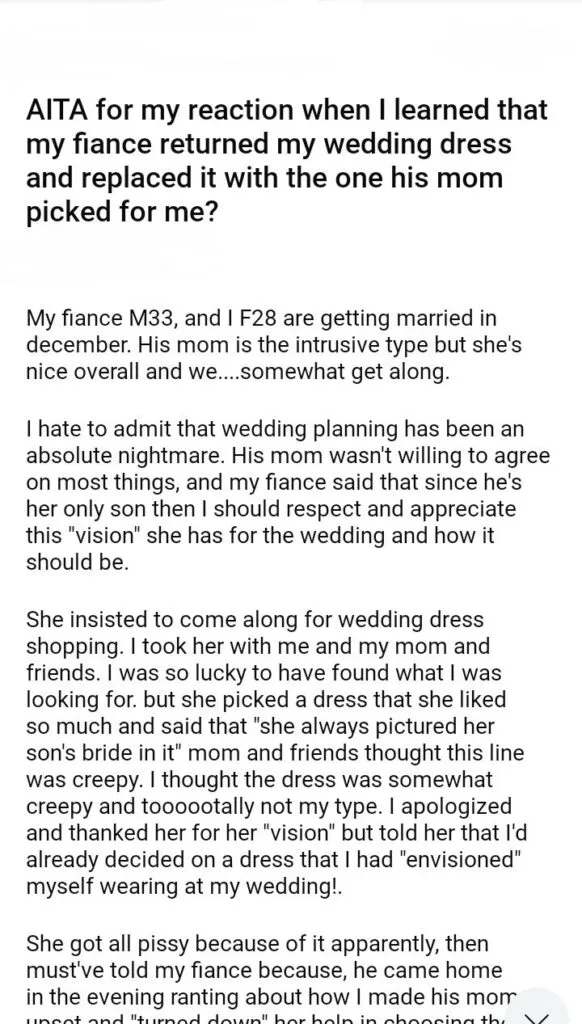582x1024 pixels.
Task: Click the title line 'AITA for my reaction'
Action: pyautogui.click(x=287, y=110)
